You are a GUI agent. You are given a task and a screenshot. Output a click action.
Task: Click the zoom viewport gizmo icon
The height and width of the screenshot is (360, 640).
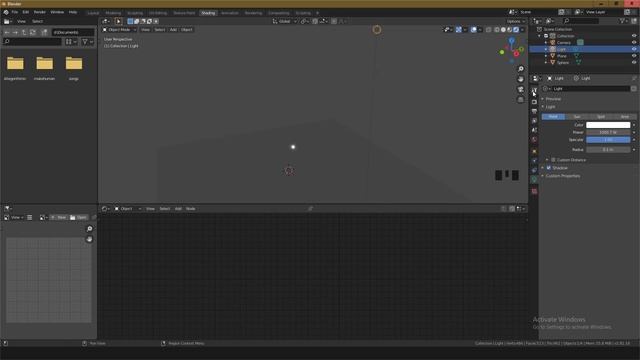coord(521,69)
